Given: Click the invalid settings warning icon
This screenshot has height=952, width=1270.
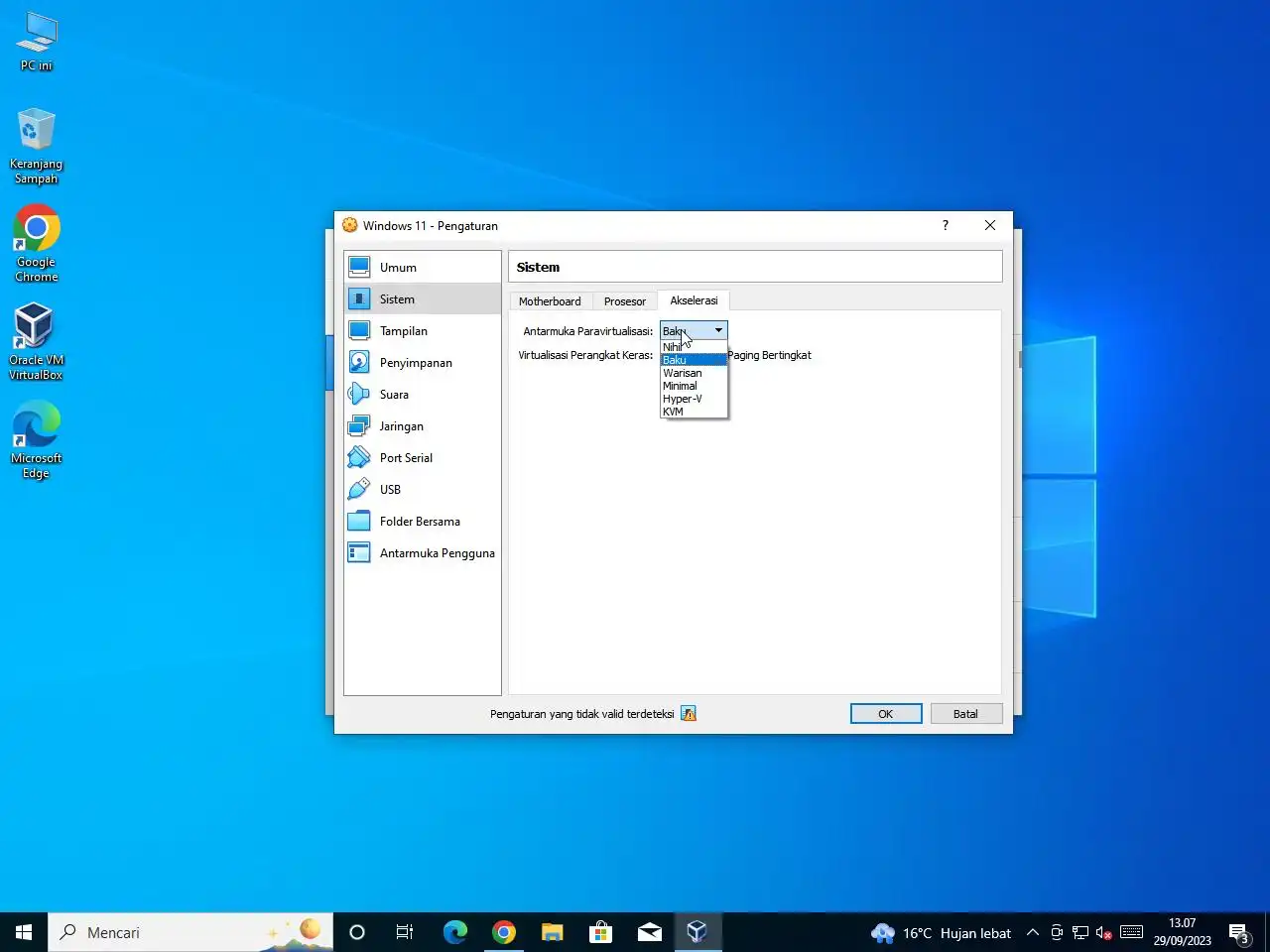Looking at the screenshot, I should [689, 714].
